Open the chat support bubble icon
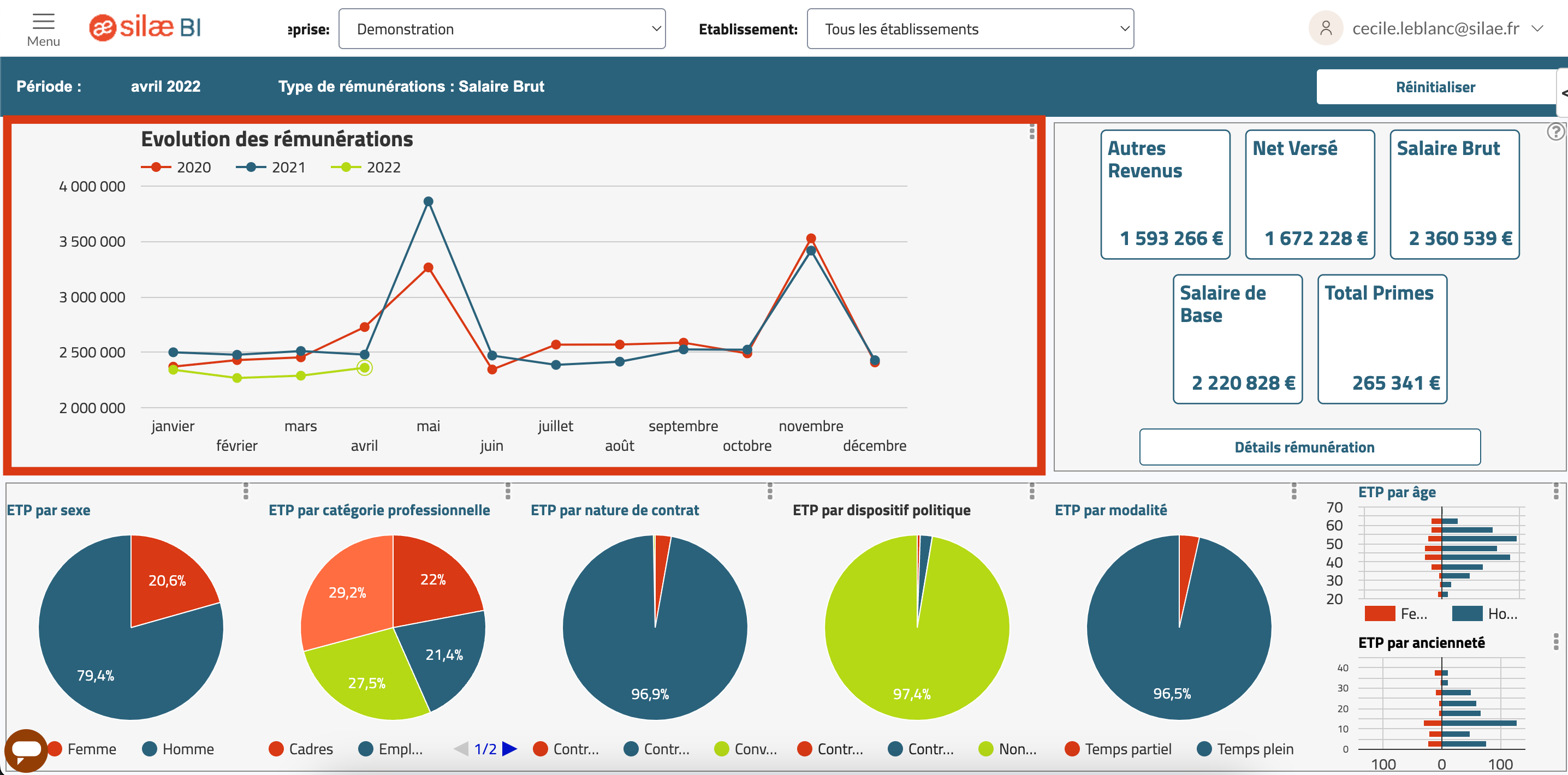 (x=26, y=750)
